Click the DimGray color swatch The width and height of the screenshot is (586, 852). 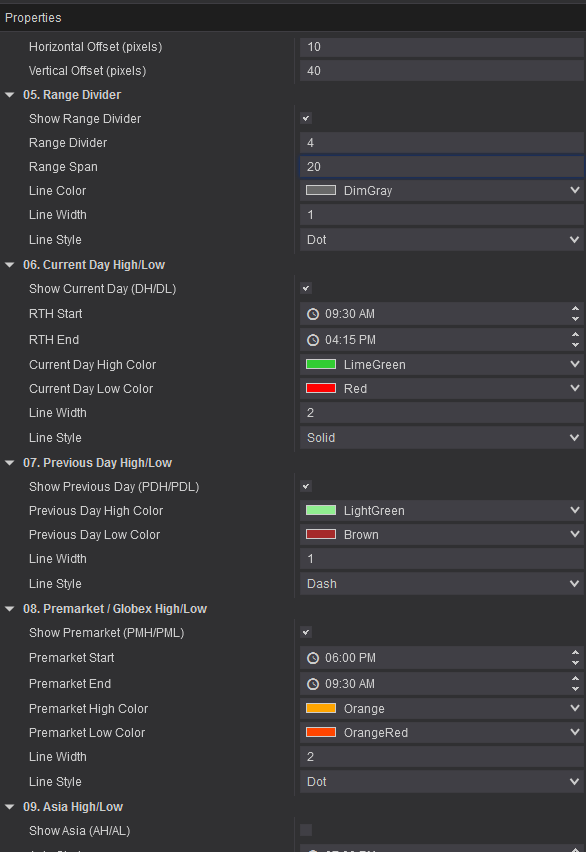click(x=321, y=191)
